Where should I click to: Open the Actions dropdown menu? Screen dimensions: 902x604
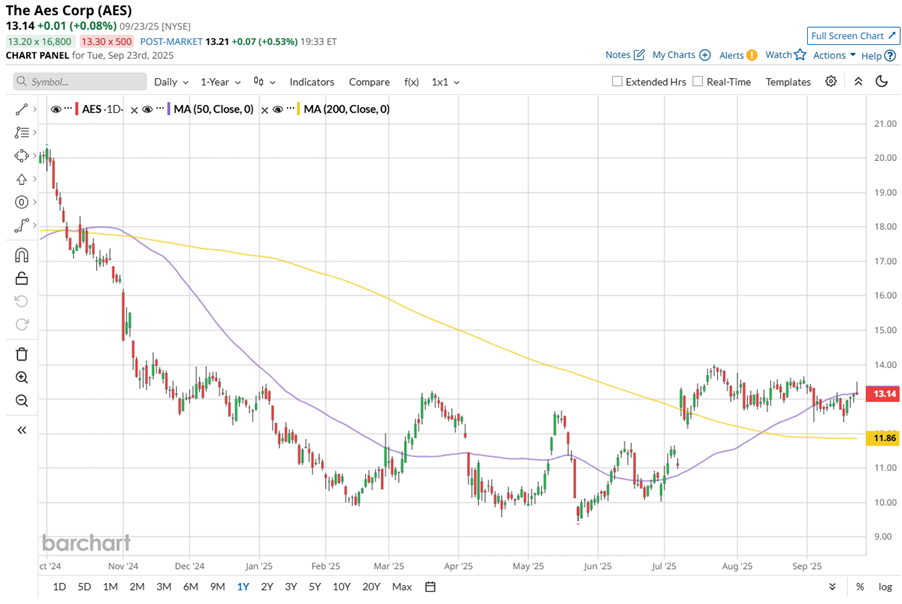[834, 56]
